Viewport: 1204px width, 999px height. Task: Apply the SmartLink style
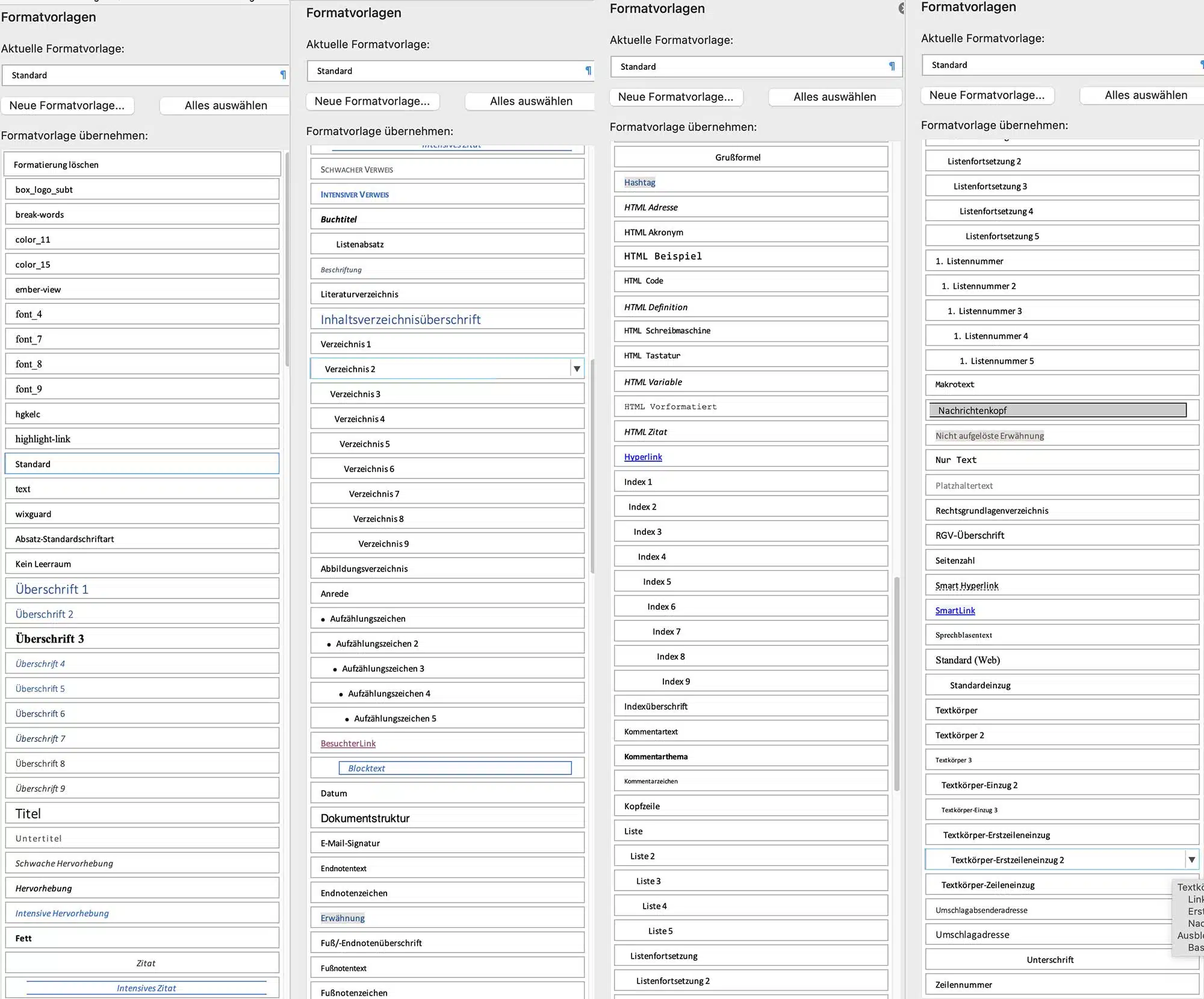coord(1062,610)
